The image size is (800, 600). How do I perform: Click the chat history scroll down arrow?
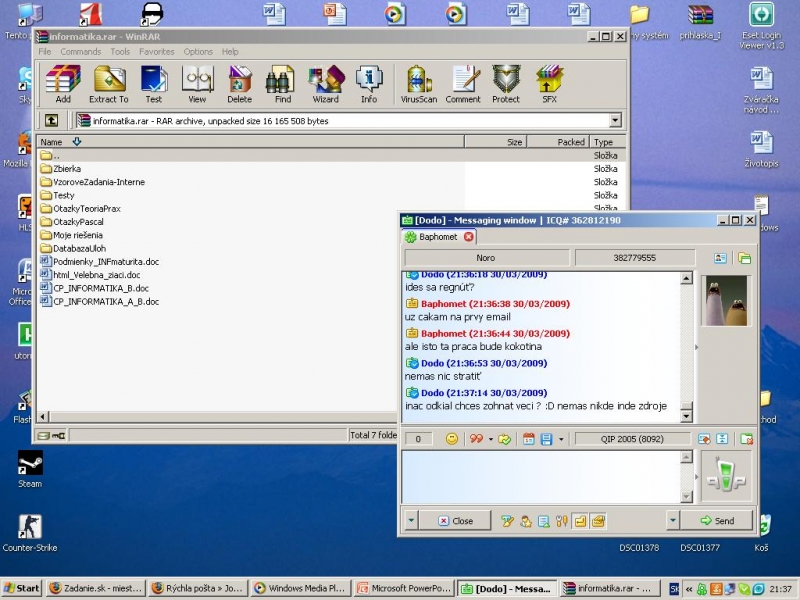point(686,416)
